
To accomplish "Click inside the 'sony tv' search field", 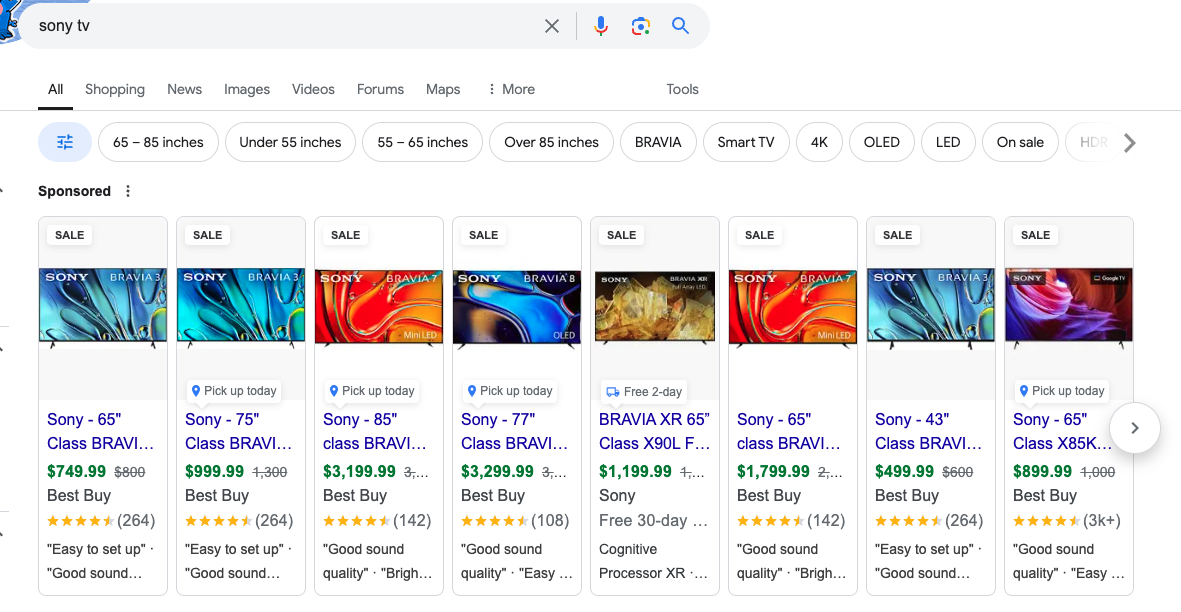I will (x=286, y=26).
